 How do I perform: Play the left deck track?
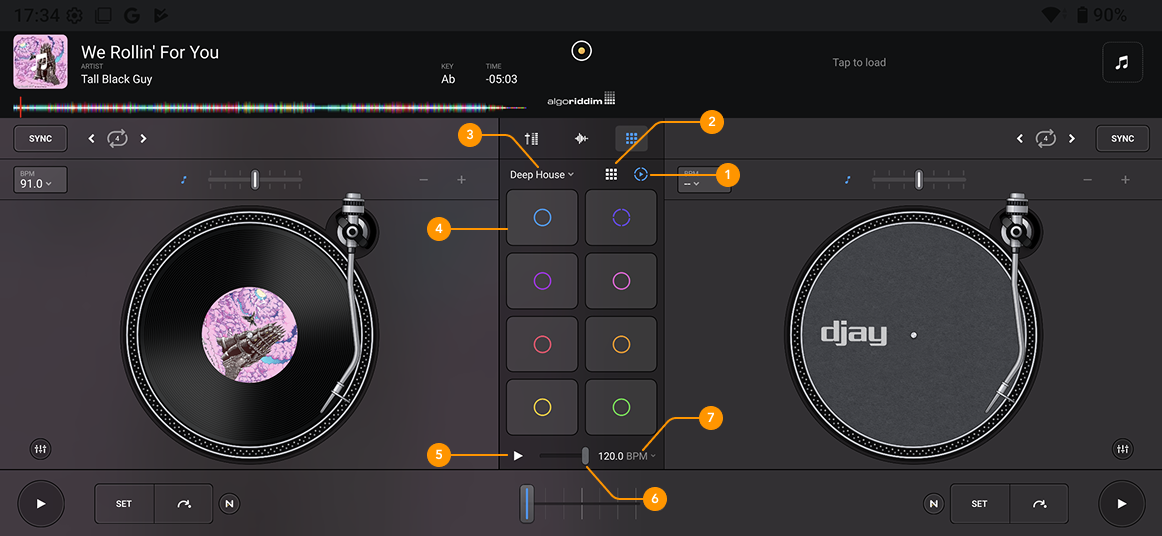pos(41,504)
